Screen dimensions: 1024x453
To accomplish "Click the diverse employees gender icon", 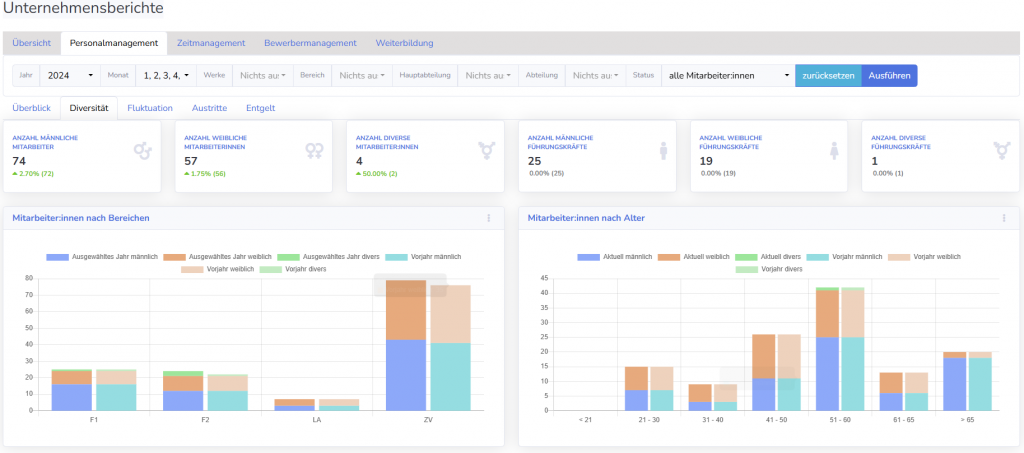I will coord(487,150).
